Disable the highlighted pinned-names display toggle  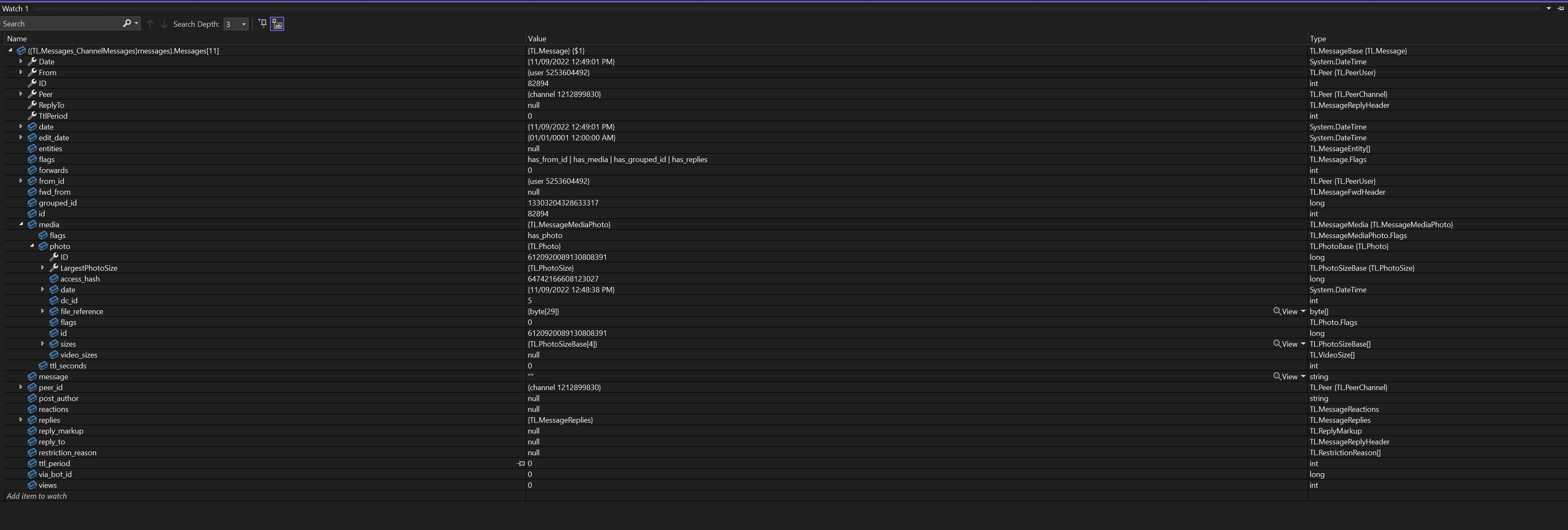277,23
